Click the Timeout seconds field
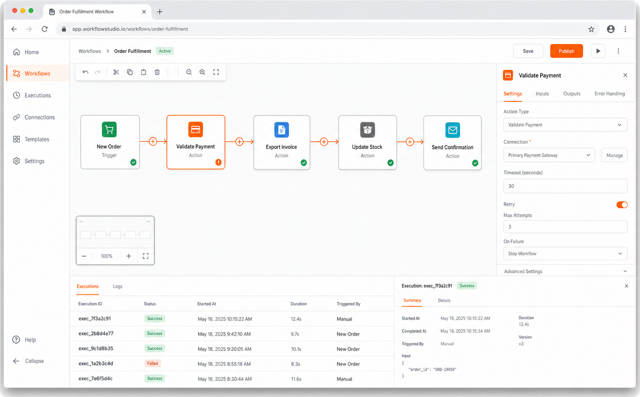640x397 pixels. click(x=565, y=186)
